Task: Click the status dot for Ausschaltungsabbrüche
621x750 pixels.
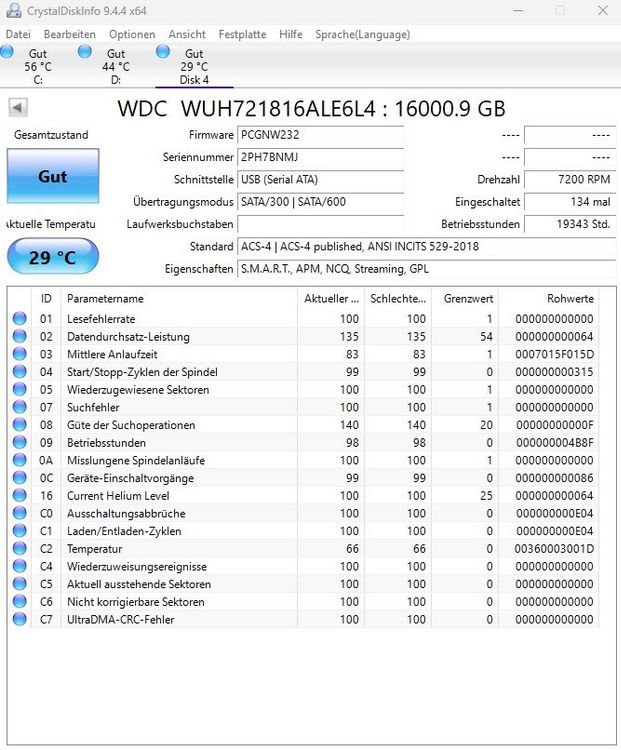Action: point(20,513)
